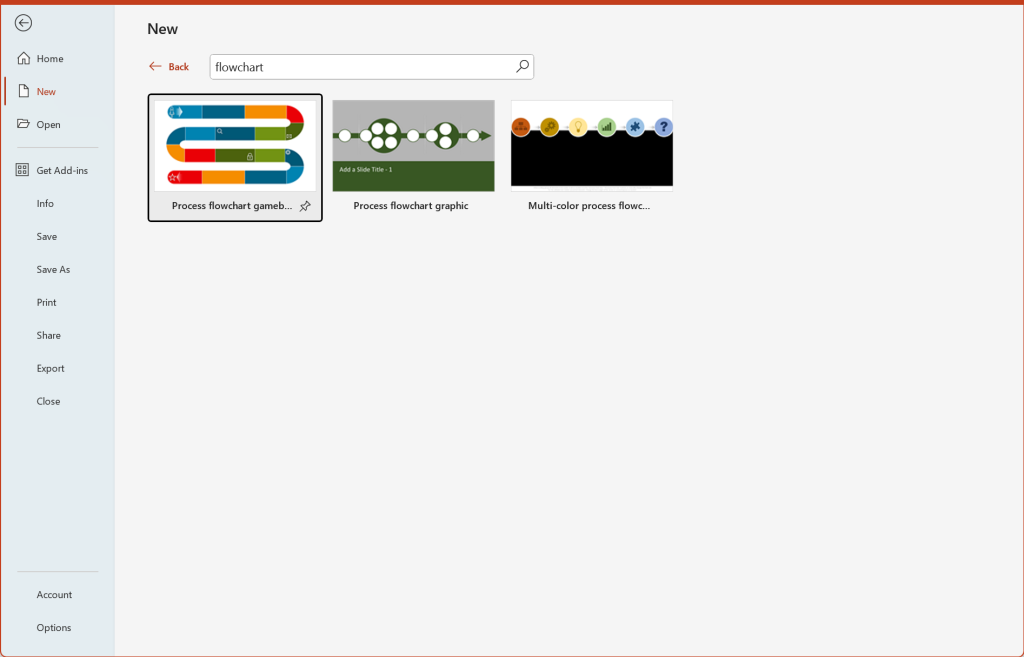The image size is (1024, 657).
Task: Open the Print page
Action: coord(57,302)
